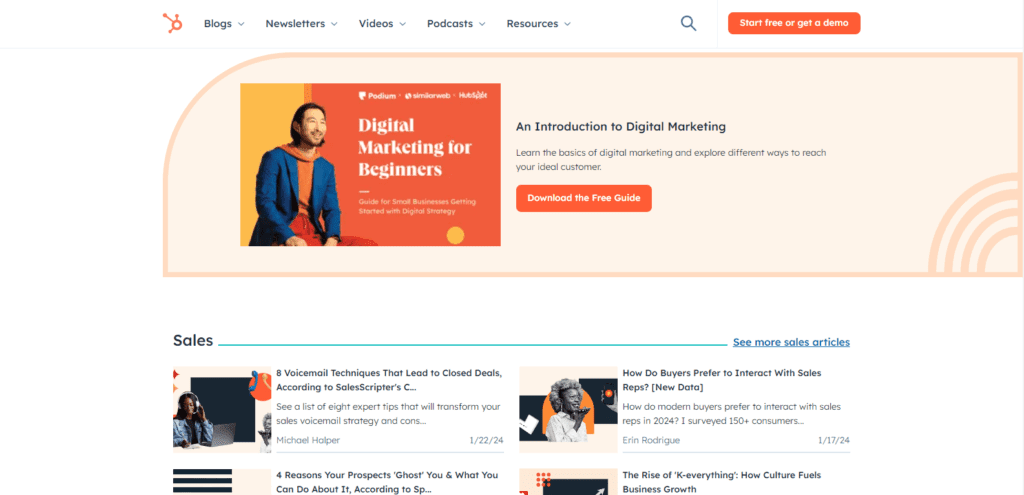Click the 'See a list of eight expert tips' excerpt
Screen dimensions: 1024x495
click(388, 414)
